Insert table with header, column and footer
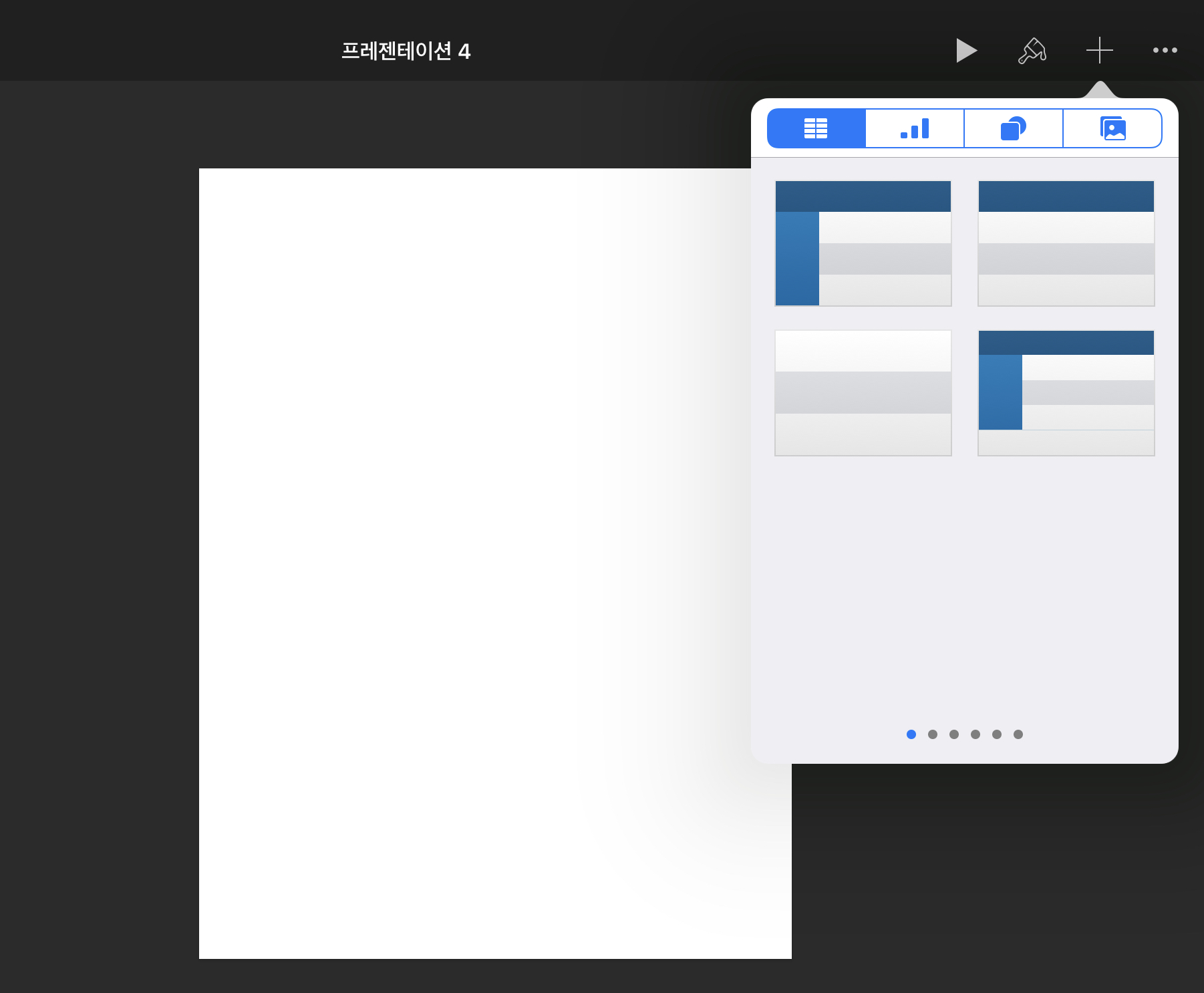 click(x=1066, y=393)
